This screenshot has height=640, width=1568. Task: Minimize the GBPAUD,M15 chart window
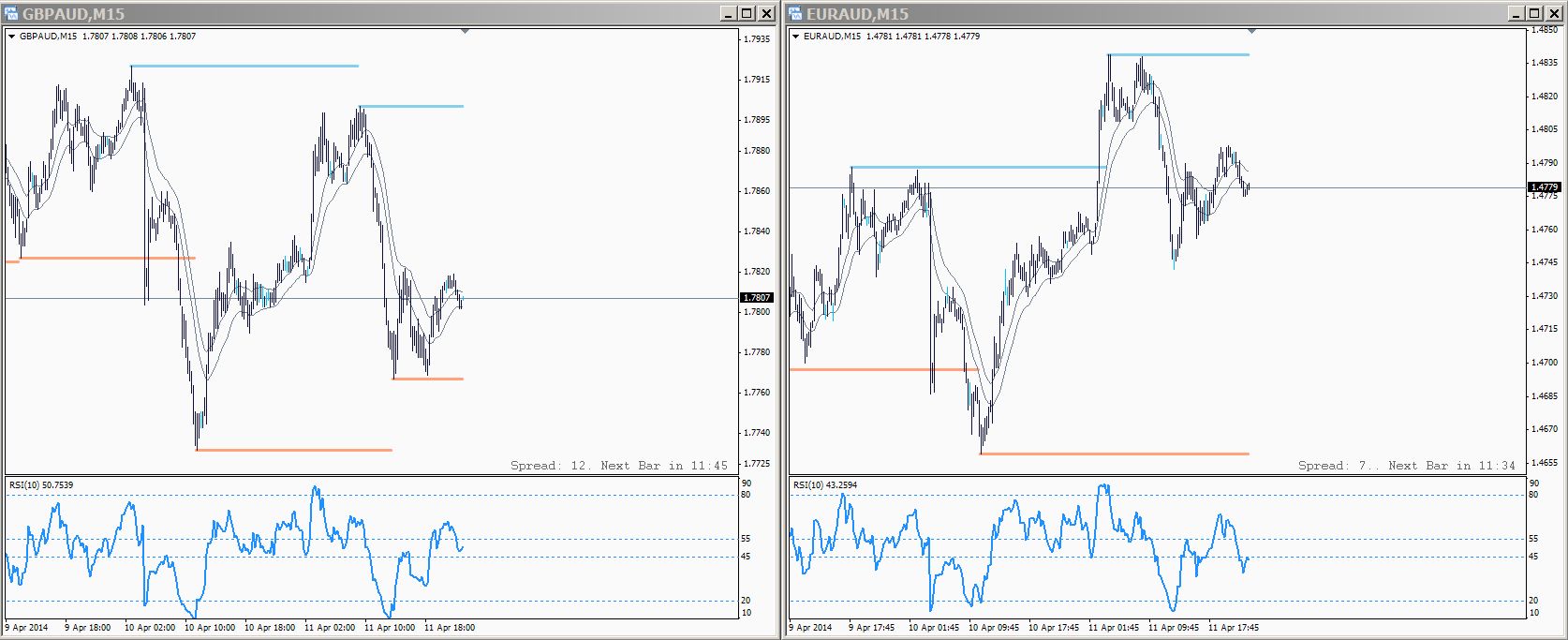pyautogui.click(x=729, y=13)
